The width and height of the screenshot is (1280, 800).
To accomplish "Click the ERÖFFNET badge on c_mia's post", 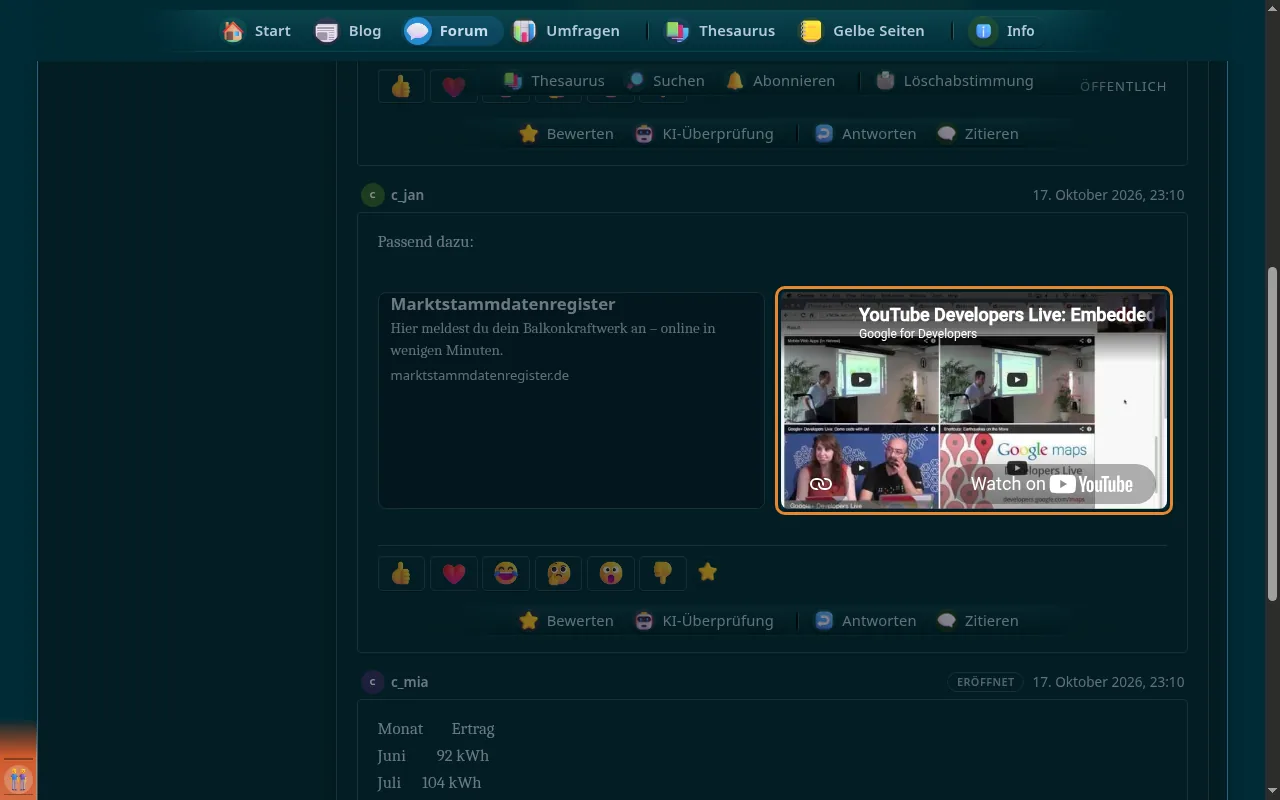I will [x=985, y=682].
